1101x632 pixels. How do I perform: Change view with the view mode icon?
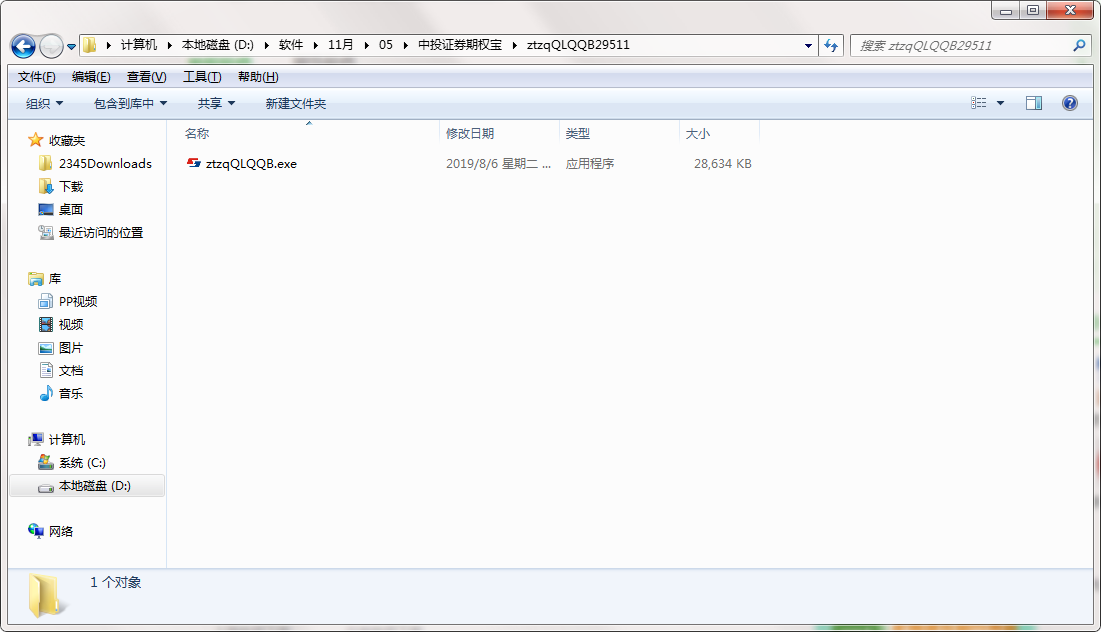click(978, 103)
